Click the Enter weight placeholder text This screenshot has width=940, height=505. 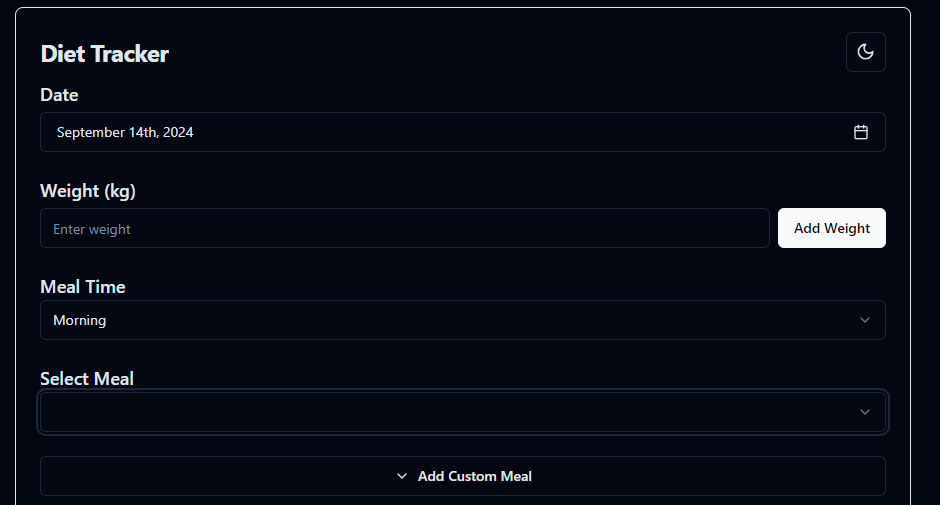click(92, 229)
